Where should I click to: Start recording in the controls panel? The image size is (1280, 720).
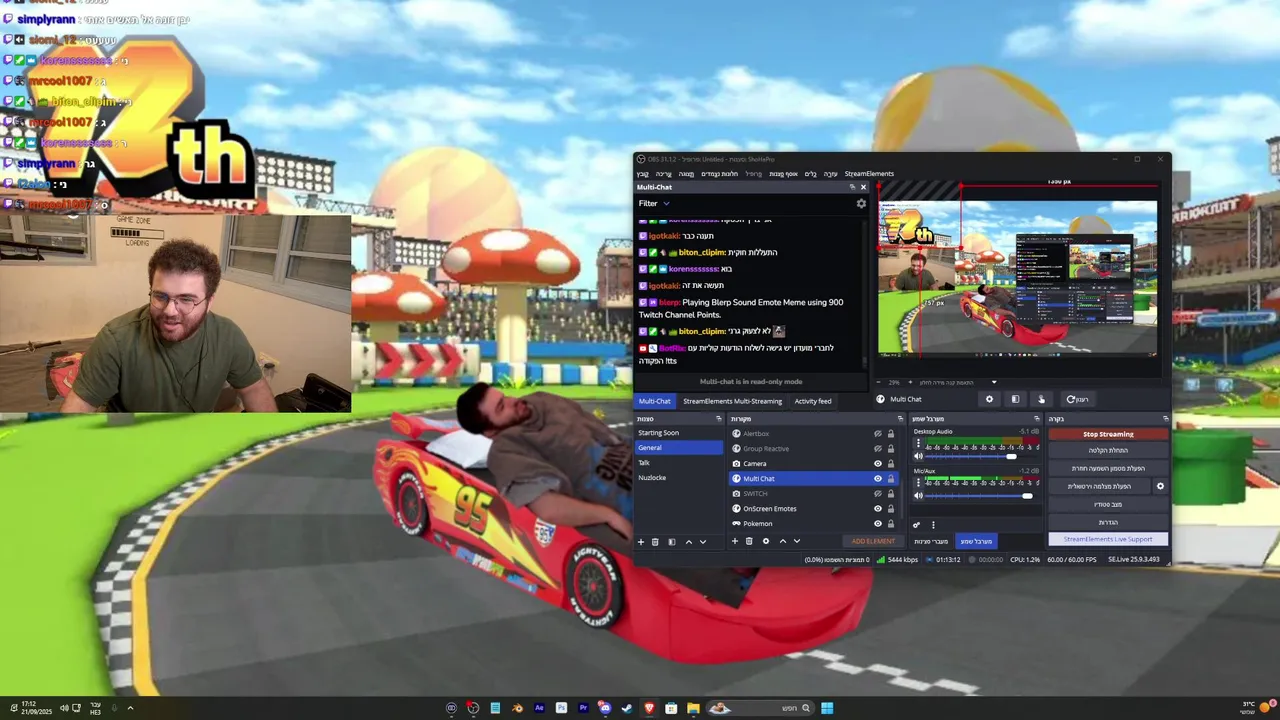click(x=1108, y=450)
